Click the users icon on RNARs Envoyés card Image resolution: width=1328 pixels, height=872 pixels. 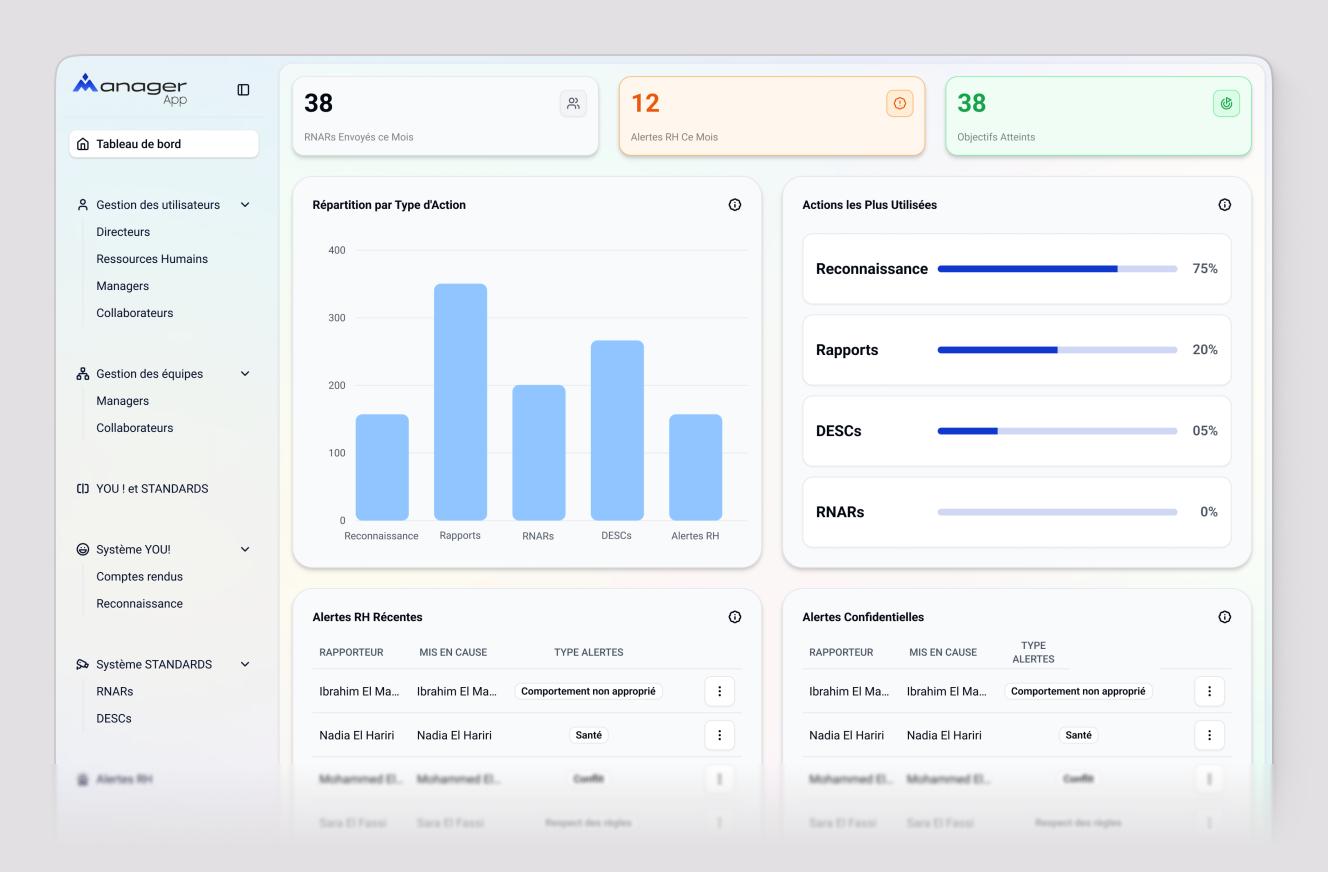(x=573, y=103)
